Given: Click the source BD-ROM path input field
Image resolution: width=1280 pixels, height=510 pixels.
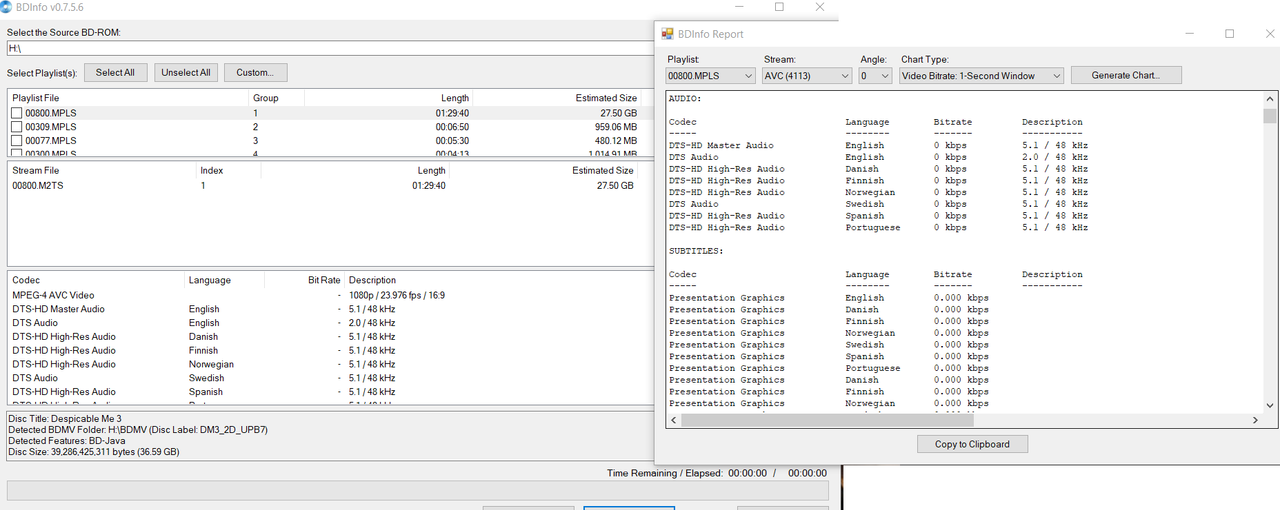Looking at the screenshot, I should pos(330,48).
